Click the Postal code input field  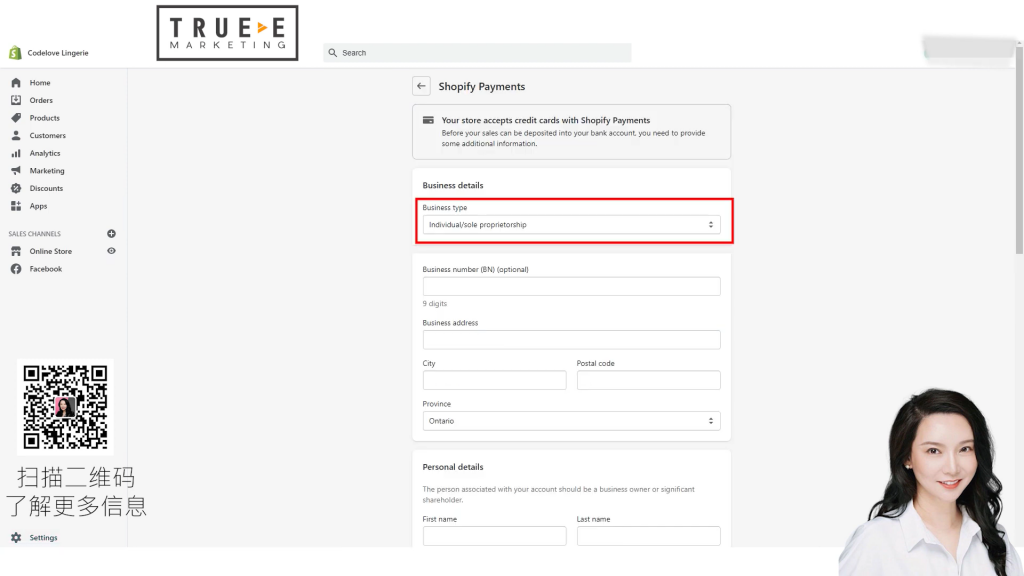648,380
